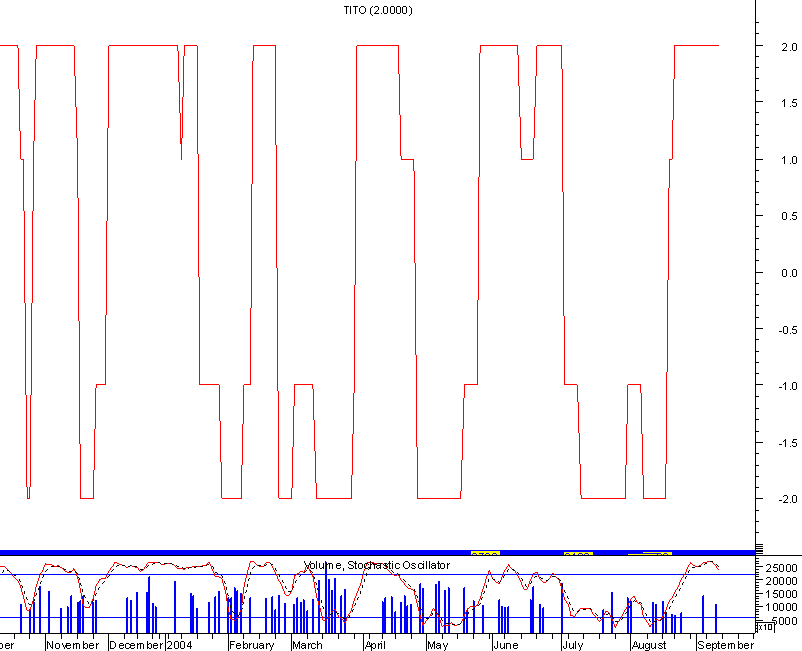Click the -1.0 axis value
The height and width of the screenshot is (651, 802).
click(x=788, y=386)
